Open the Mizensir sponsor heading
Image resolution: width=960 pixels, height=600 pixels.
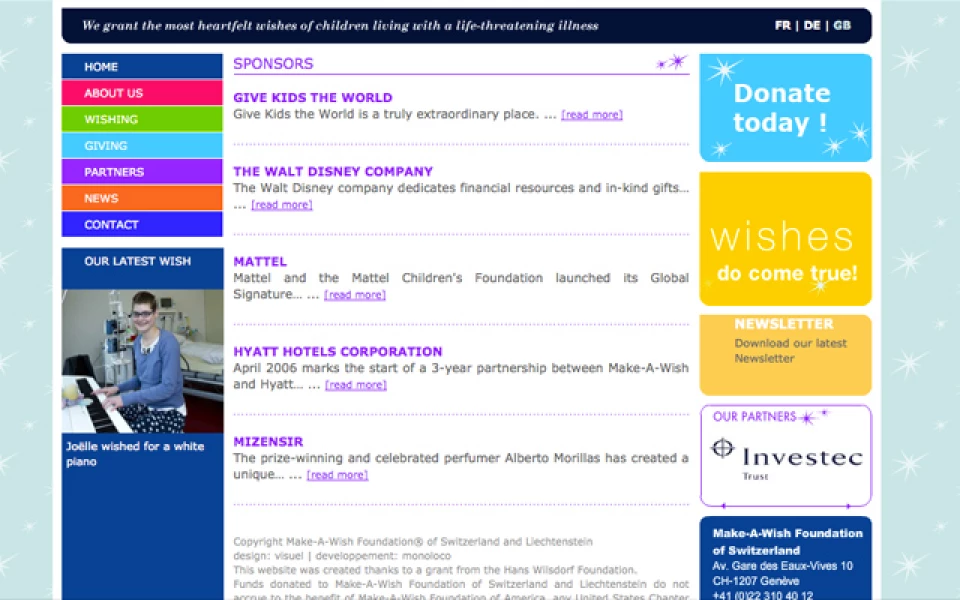point(268,441)
